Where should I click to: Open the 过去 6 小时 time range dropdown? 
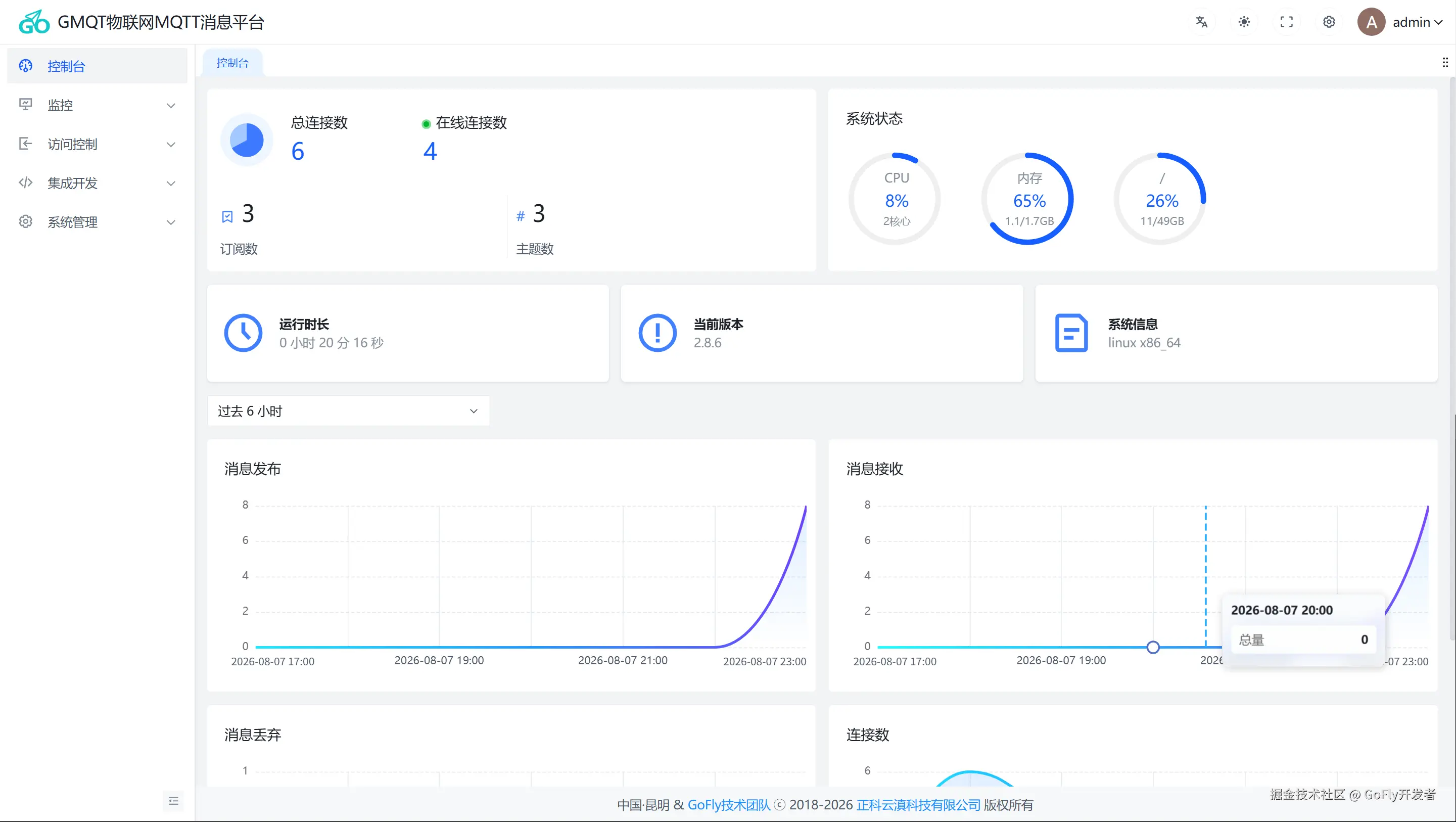tap(348, 411)
